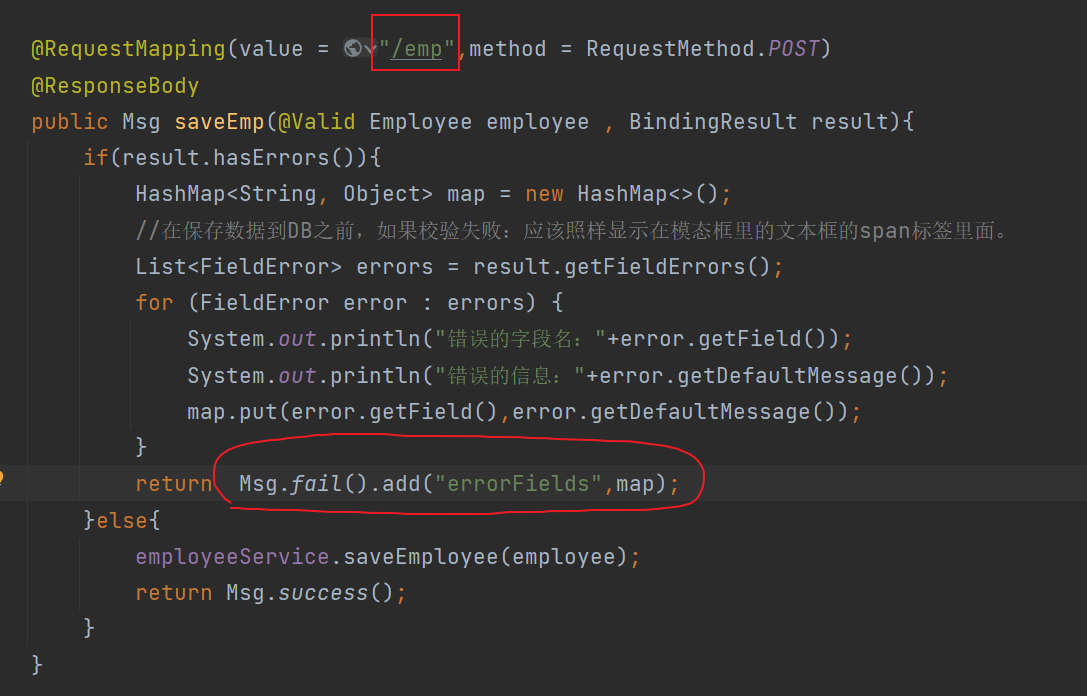The height and width of the screenshot is (696, 1087).
Task: Click the for keyword of the loop
Action: (x=155, y=303)
